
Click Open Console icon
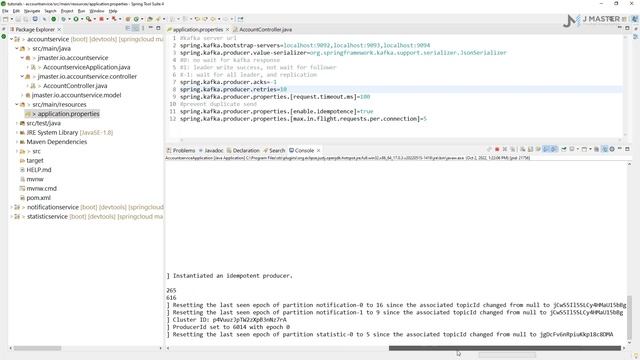[x=584, y=149]
